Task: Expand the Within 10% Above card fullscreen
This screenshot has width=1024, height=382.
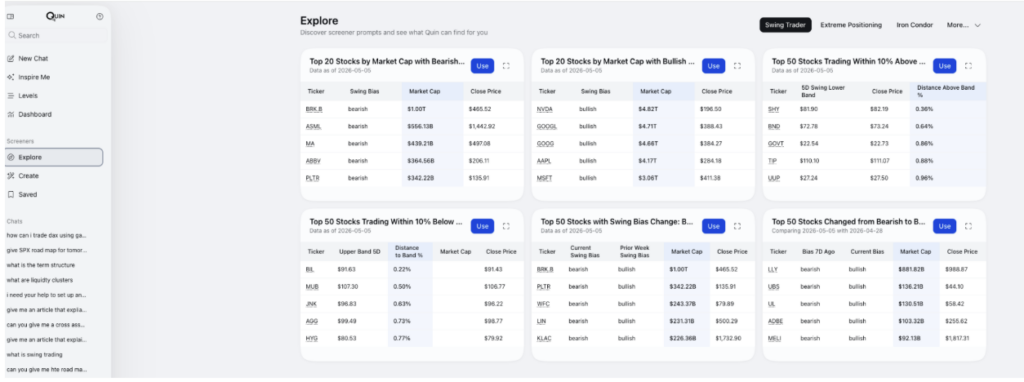Action: click(968, 65)
